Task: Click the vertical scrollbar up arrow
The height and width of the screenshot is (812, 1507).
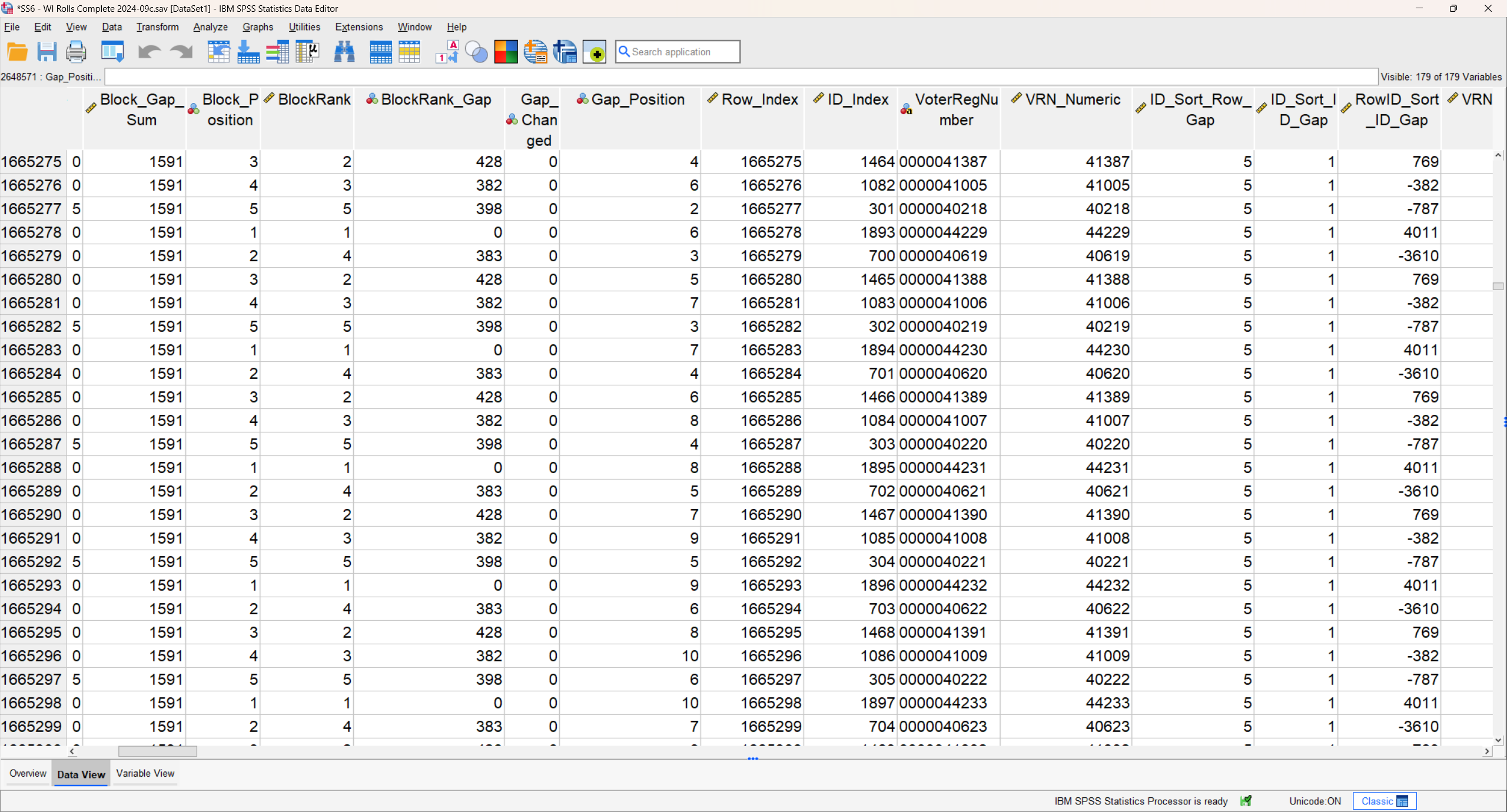Action: [1498, 155]
